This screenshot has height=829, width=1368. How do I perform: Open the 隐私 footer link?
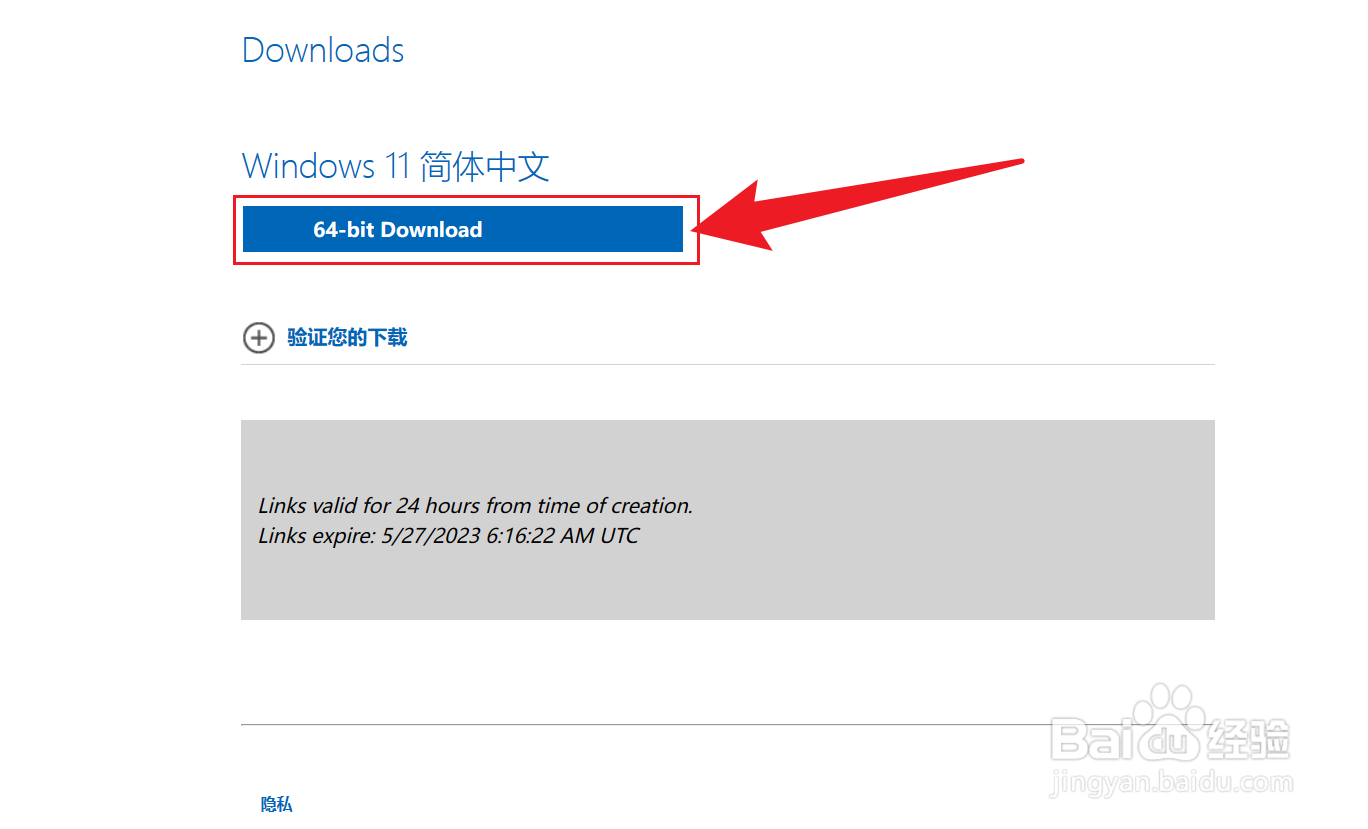(277, 804)
